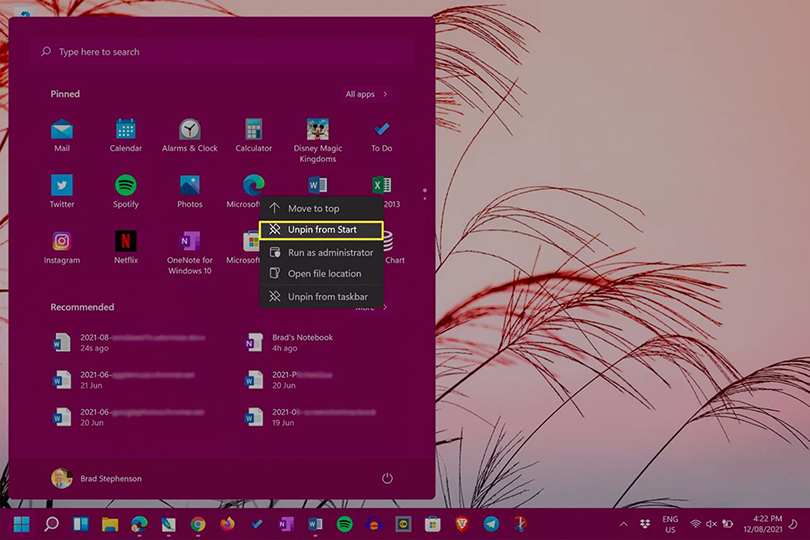This screenshot has width=810, height=540.
Task: Open Firefox from the taskbar
Action: (x=227, y=524)
